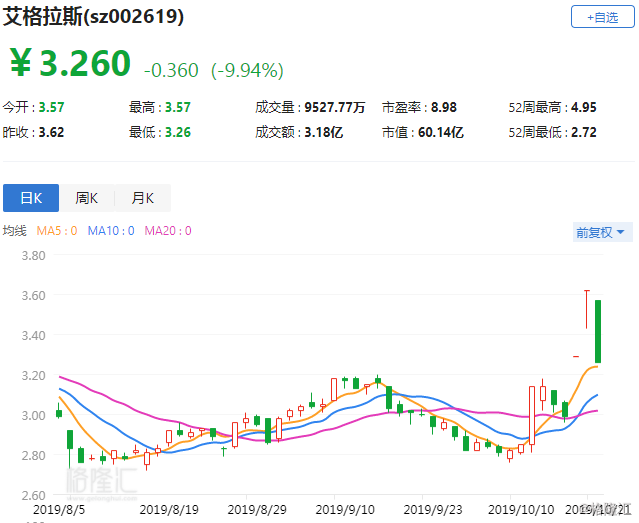Click the 市盈率 8.98 value
The height and width of the screenshot is (523, 639).
tap(444, 107)
